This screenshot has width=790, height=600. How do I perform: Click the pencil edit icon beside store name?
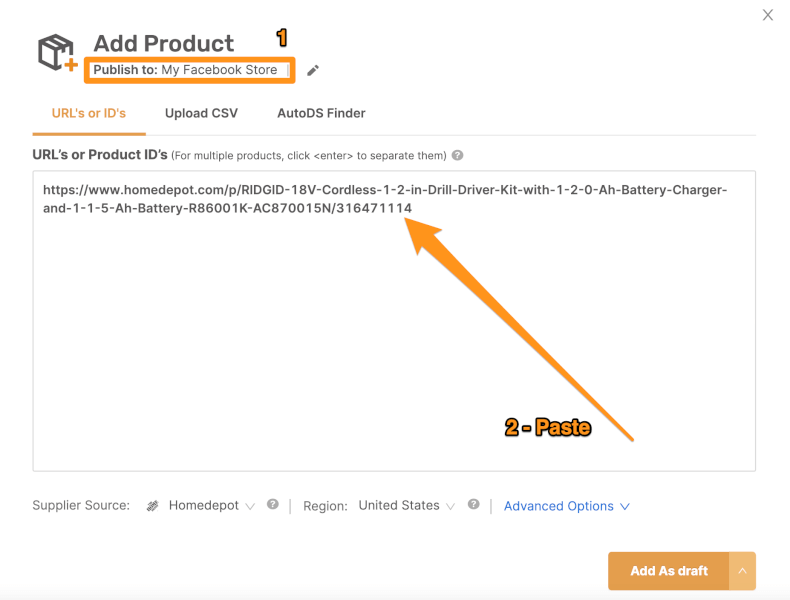(313, 71)
